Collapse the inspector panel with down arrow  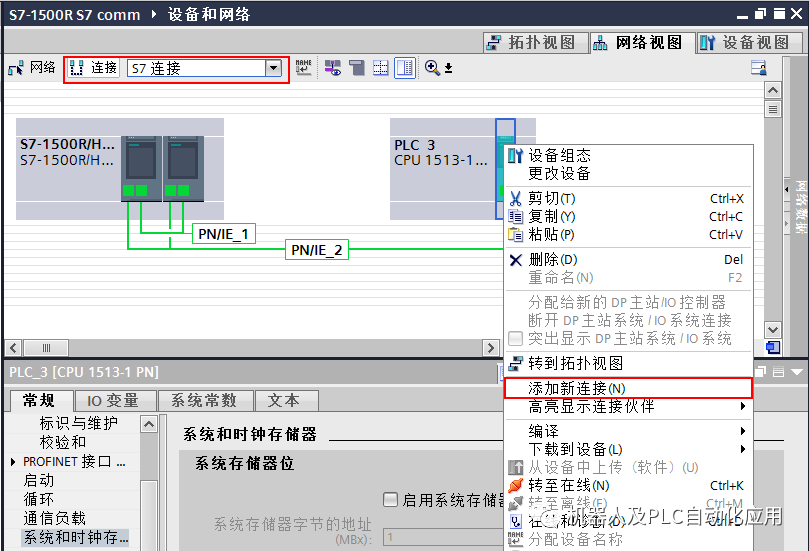point(797,371)
